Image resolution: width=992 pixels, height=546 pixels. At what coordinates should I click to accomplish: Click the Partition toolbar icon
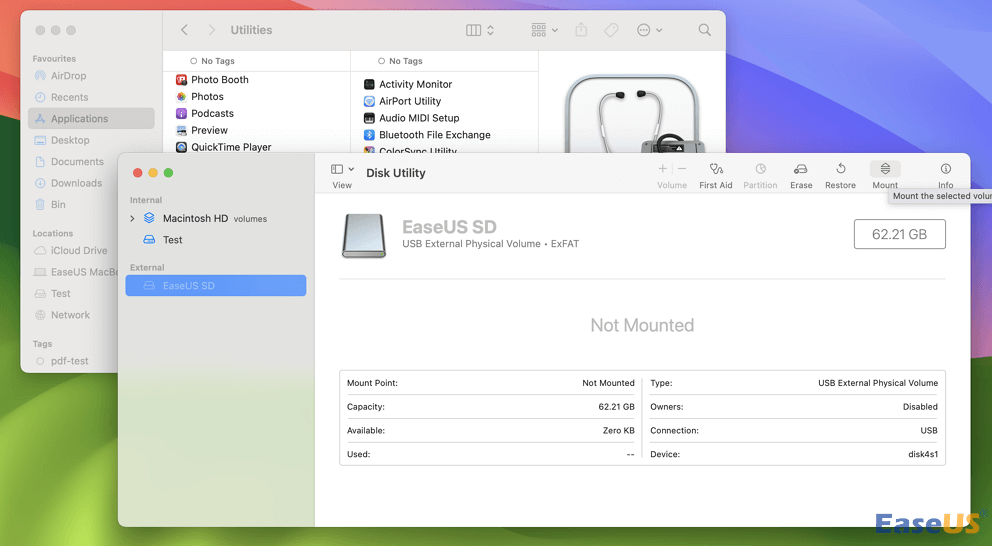[x=760, y=170]
